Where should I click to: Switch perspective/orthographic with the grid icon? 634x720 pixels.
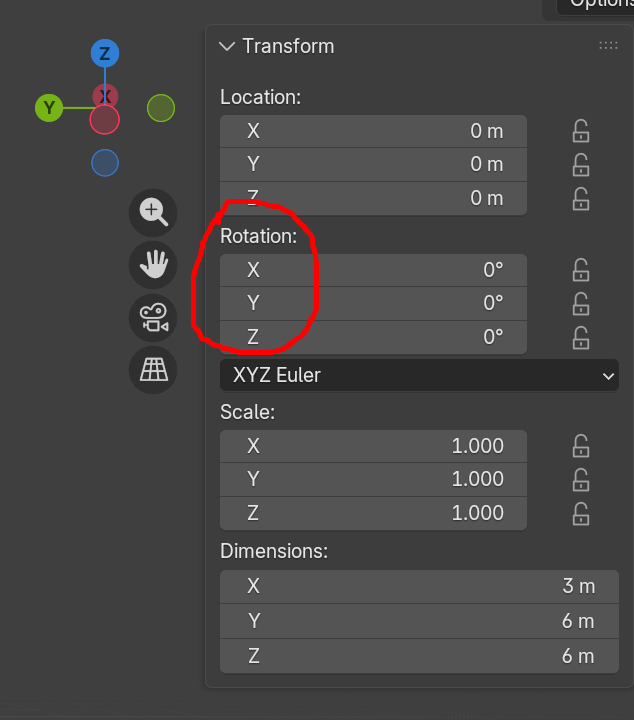point(153,370)
